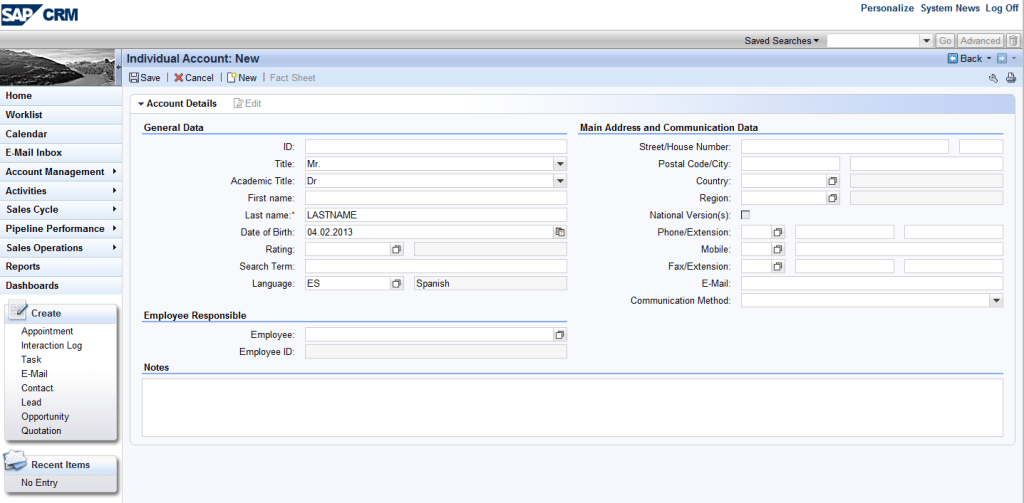Open value help for Country field

(x=832, y=181)
